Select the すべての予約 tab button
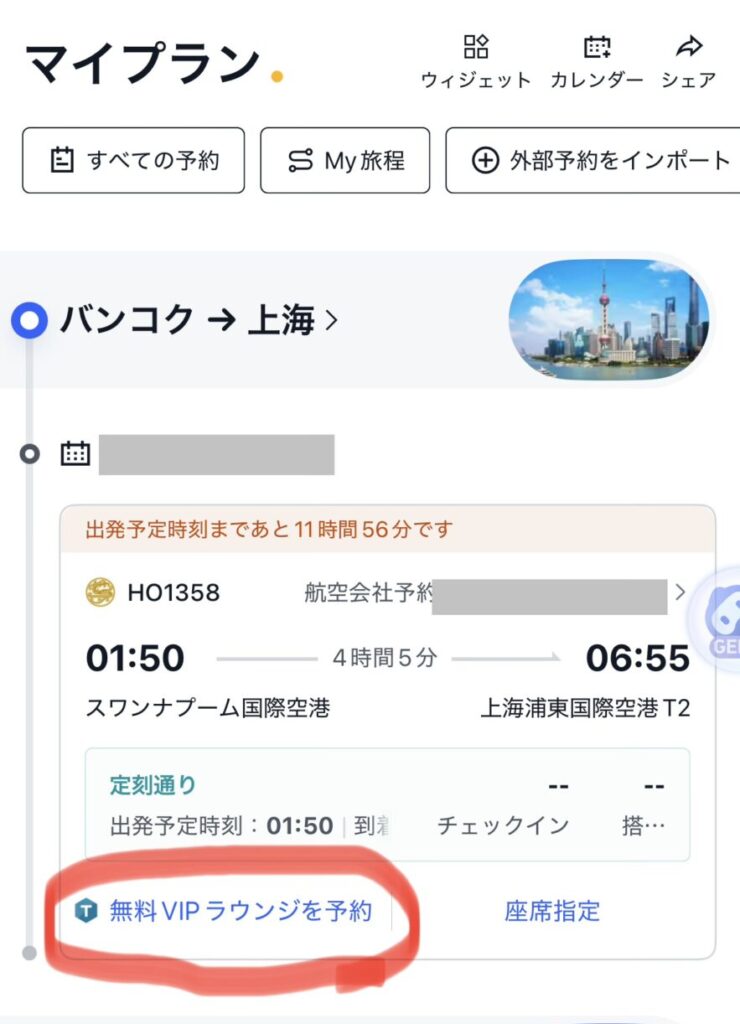740x1024 pixels. tap(133, 160)
